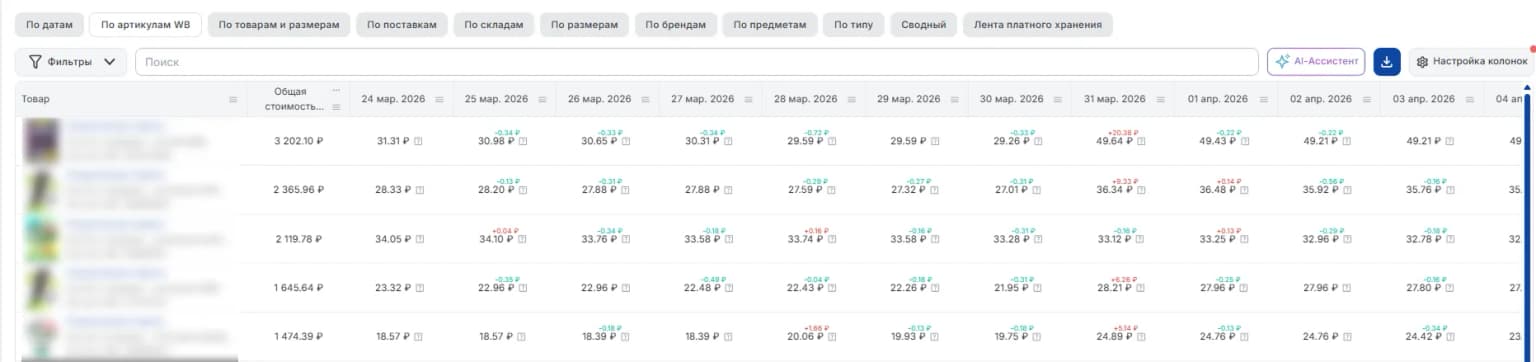
Task: Open the Товар column menu icon
Action: tap(233, 99)
